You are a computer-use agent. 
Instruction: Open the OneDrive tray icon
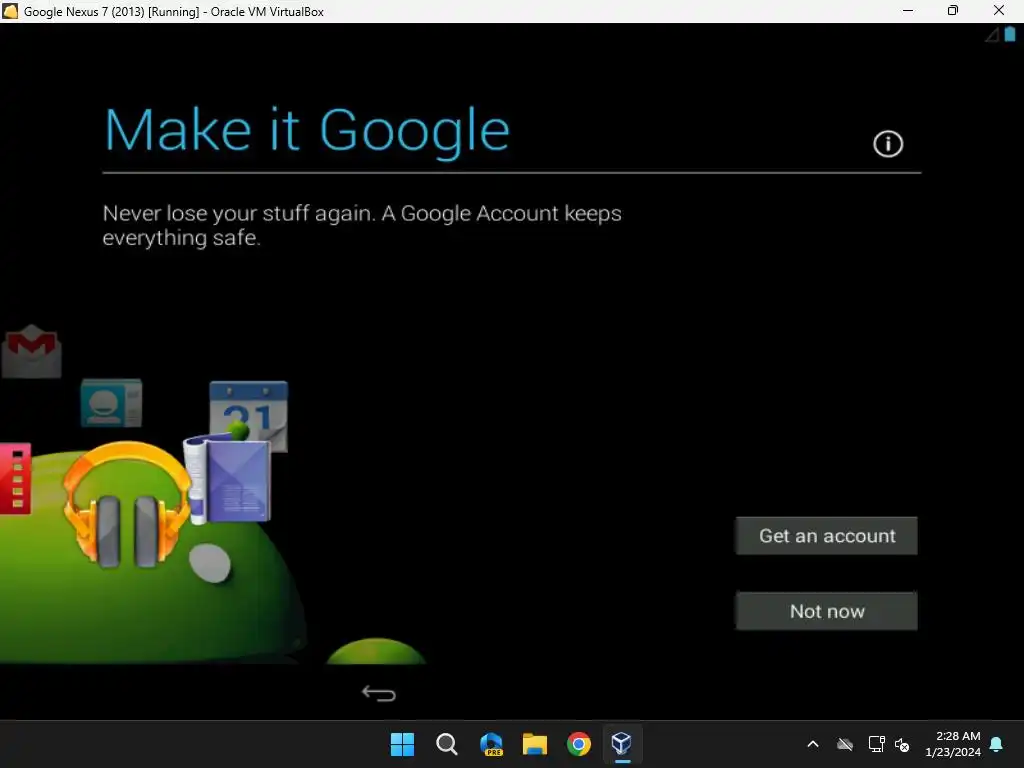(x=845, y=744)
